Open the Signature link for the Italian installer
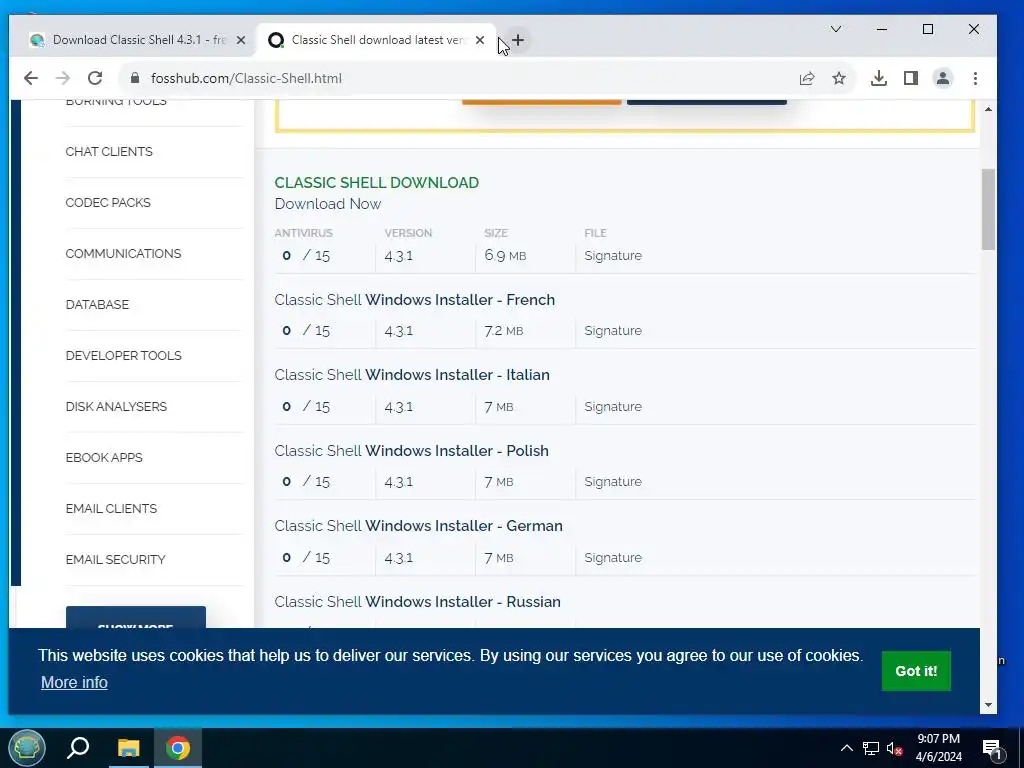The image size is (1024, 768). click(613, 406)
